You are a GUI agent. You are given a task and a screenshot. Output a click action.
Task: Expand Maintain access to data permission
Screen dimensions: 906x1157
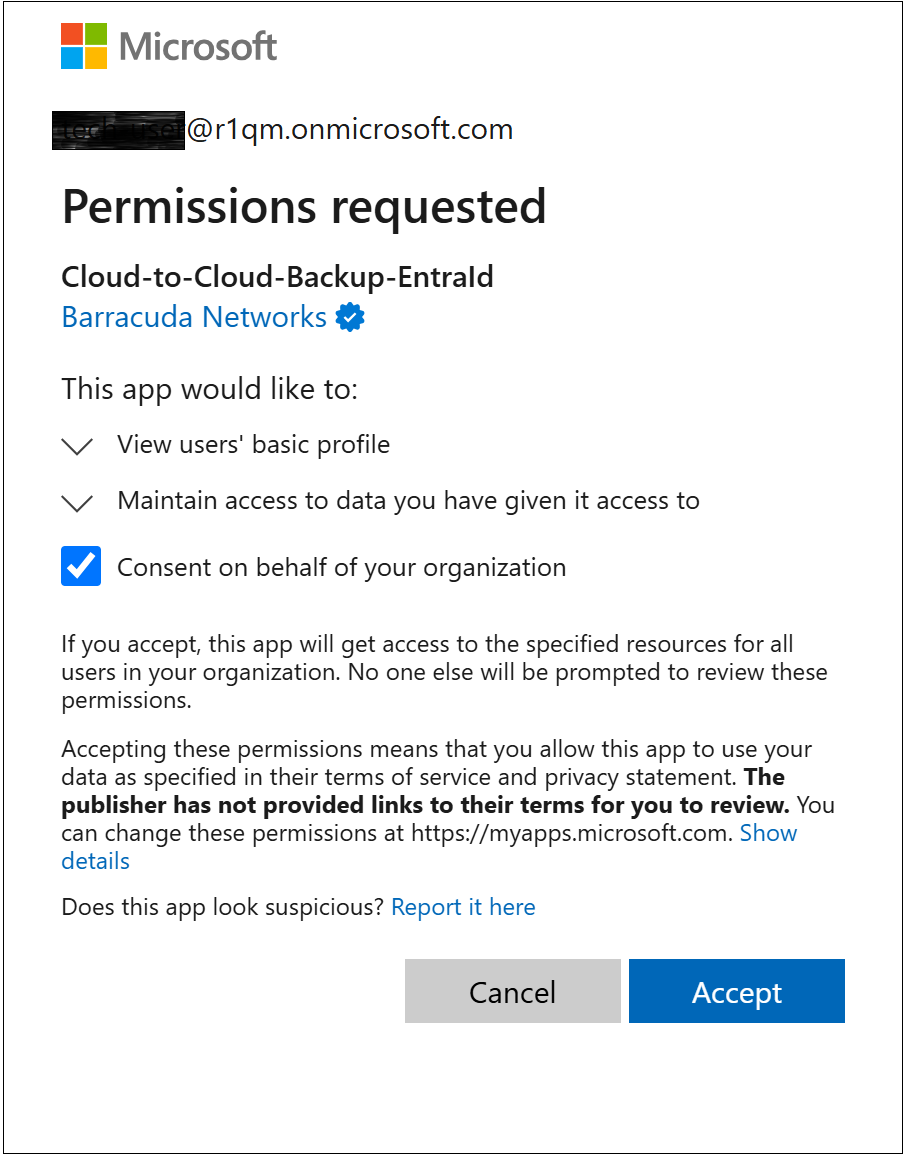pyautogui.click(x=77, y=502)
